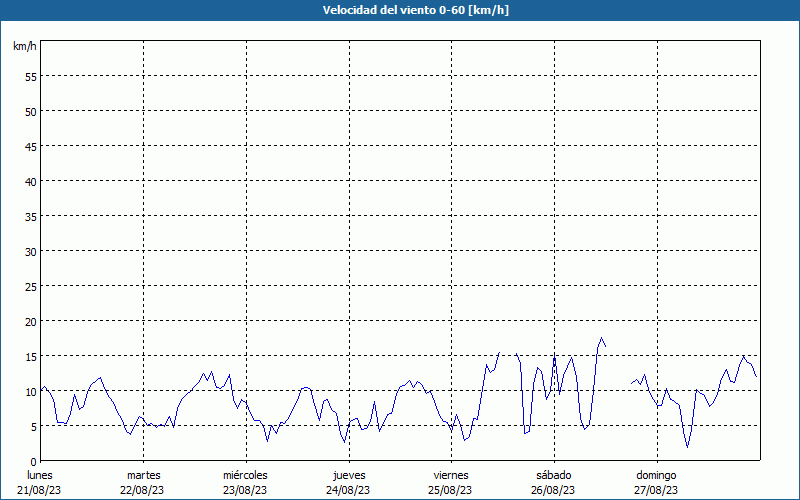Select the 'lunes' day label
This screenshot has height=500, width=800.
pyautogui.click(x=40, y=475)
